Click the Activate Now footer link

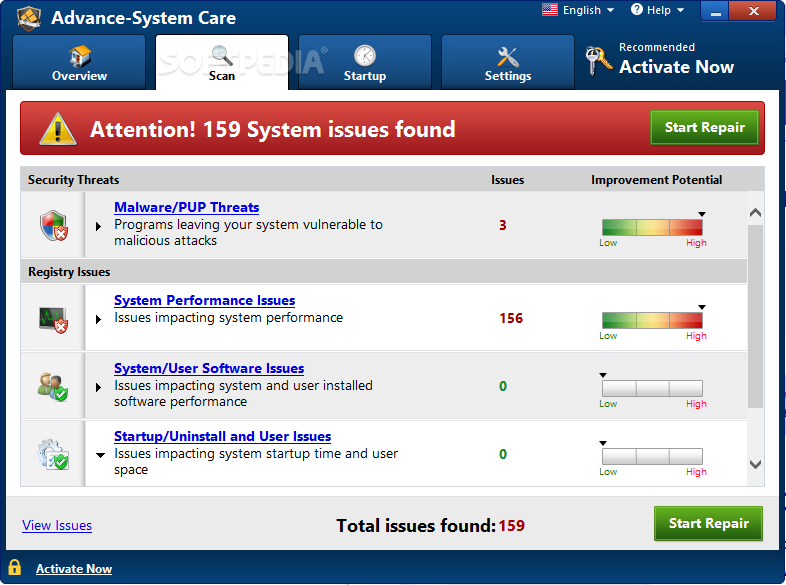pos(74,568)
